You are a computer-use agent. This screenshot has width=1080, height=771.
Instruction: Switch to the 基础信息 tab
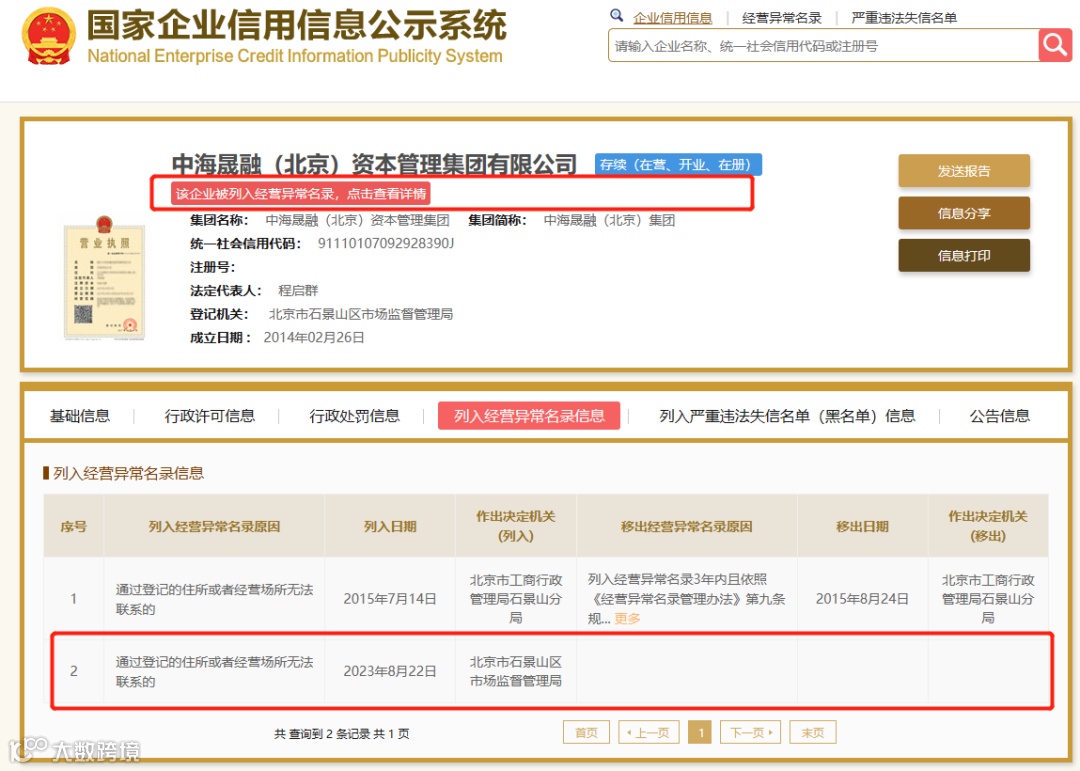tap(80, 416)
